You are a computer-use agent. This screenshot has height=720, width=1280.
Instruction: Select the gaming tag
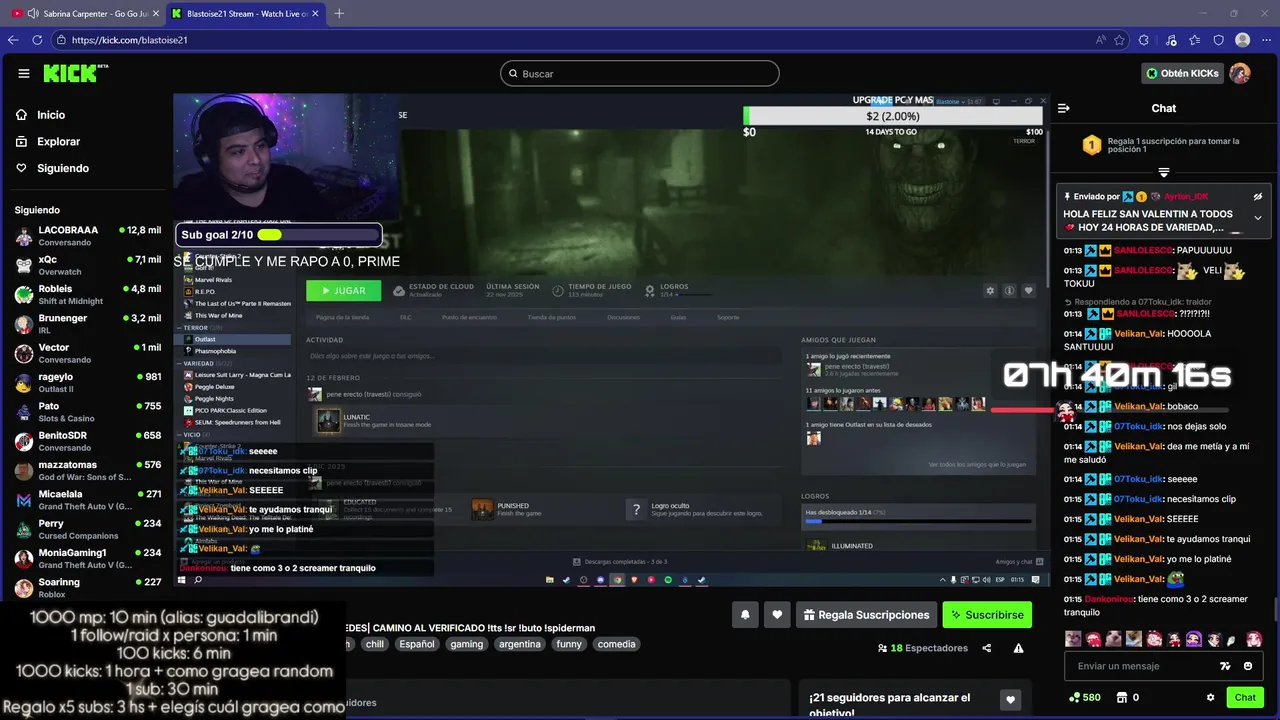click(x=467, y=644)
